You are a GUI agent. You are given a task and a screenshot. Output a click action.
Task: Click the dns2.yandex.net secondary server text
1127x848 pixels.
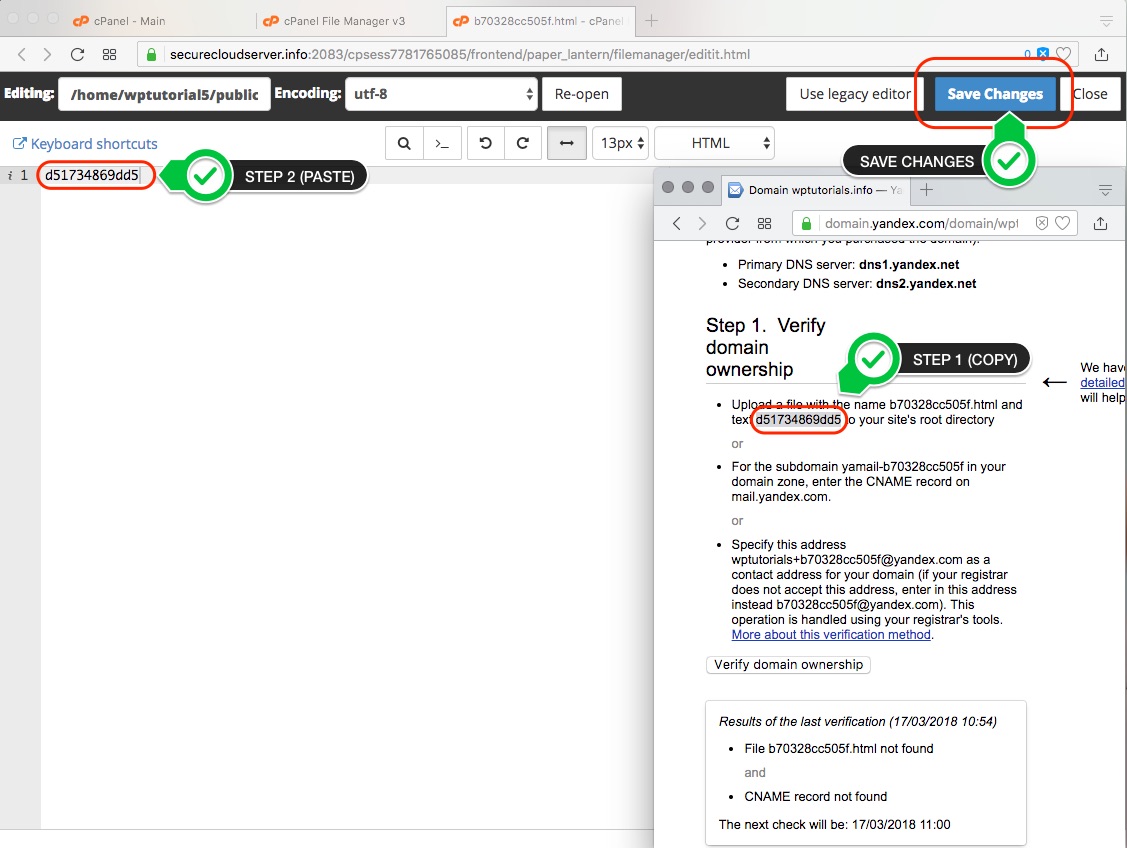[926, 284]
